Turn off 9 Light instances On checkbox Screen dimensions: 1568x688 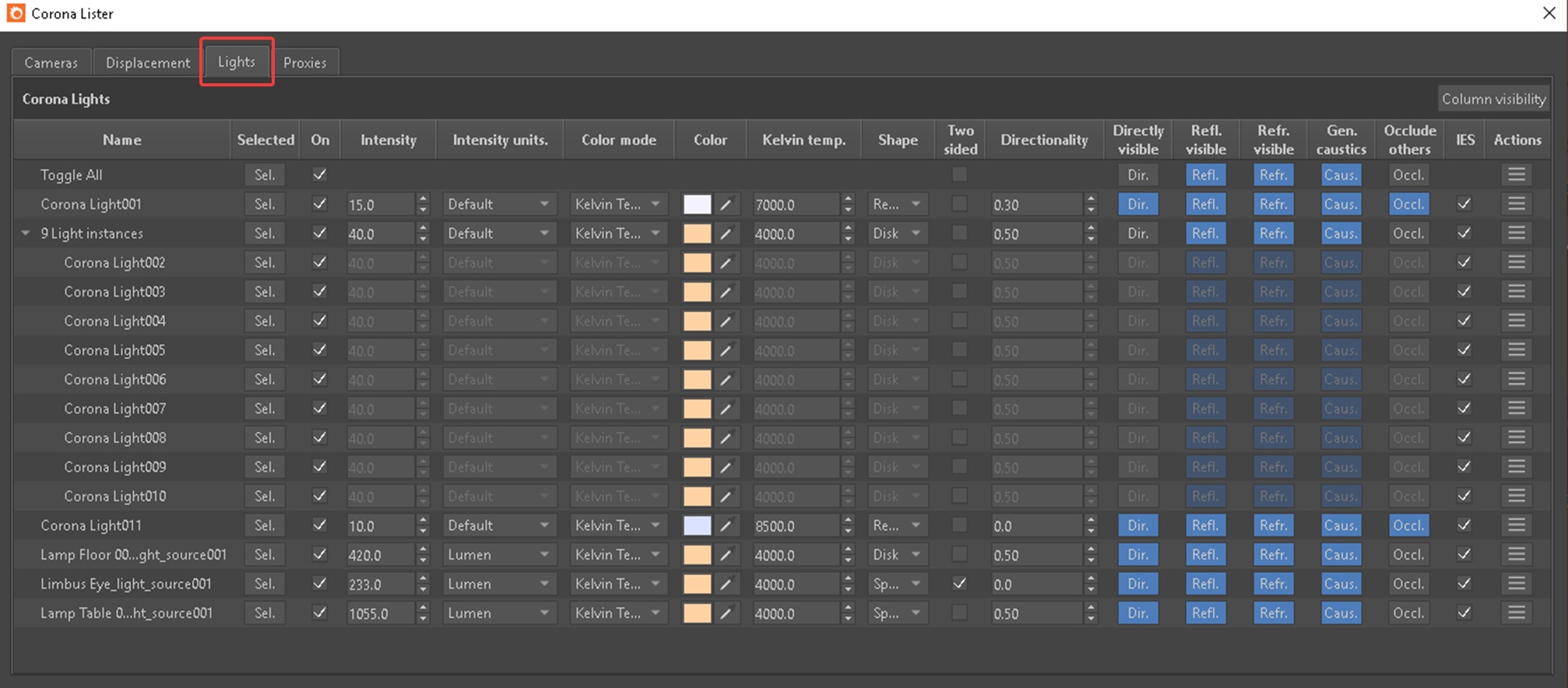tap(319, 233)
